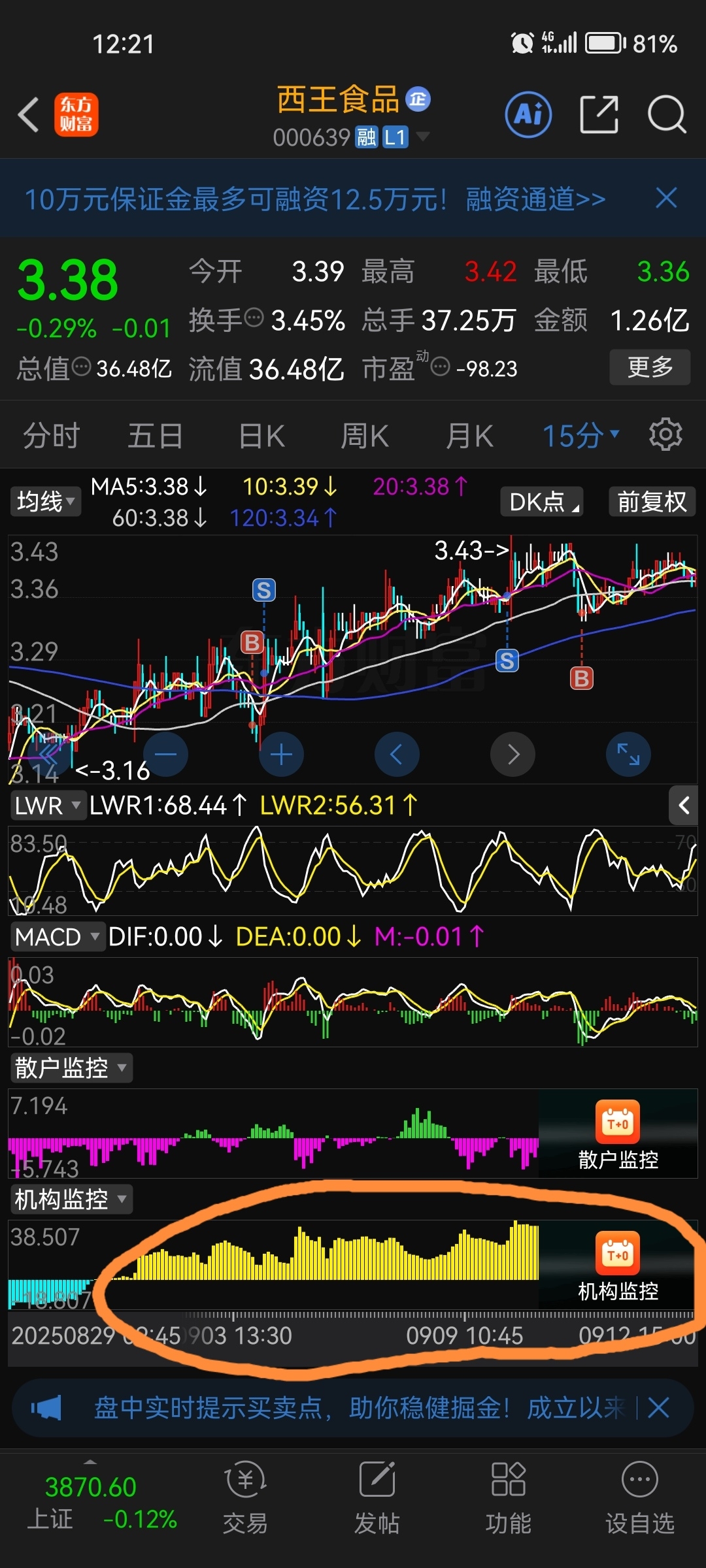706x1568 pixels.
Task: Tap the 机构监控 T+0 icon
Action: (x=618, y=1253)
